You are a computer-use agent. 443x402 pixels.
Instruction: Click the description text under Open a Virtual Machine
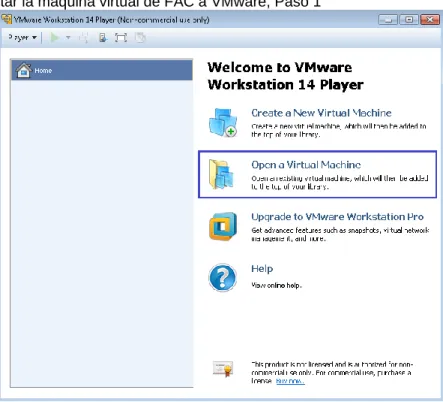tap(340, 183)
